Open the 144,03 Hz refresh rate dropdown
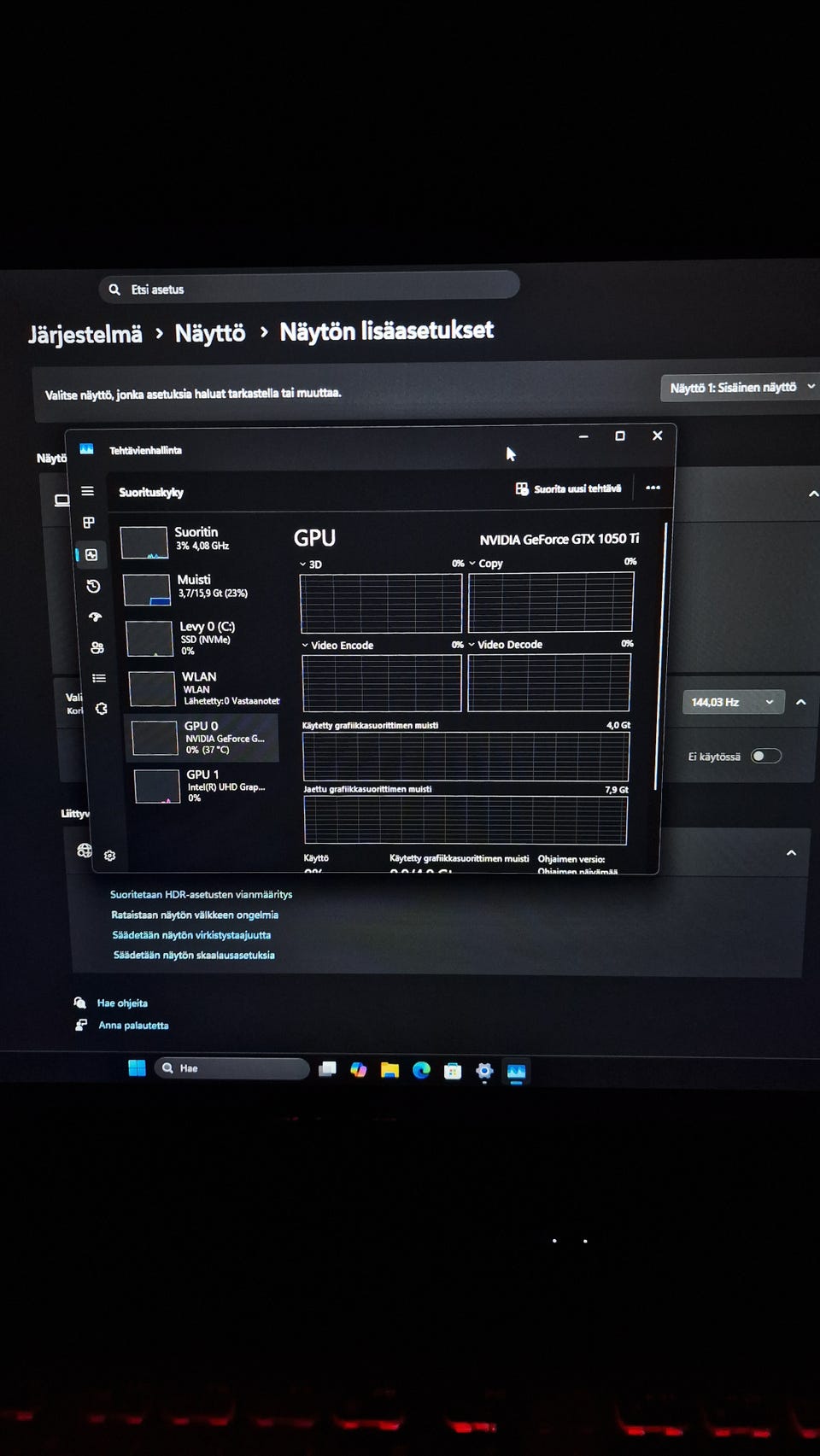The image size is (820, 1456). 733,702
